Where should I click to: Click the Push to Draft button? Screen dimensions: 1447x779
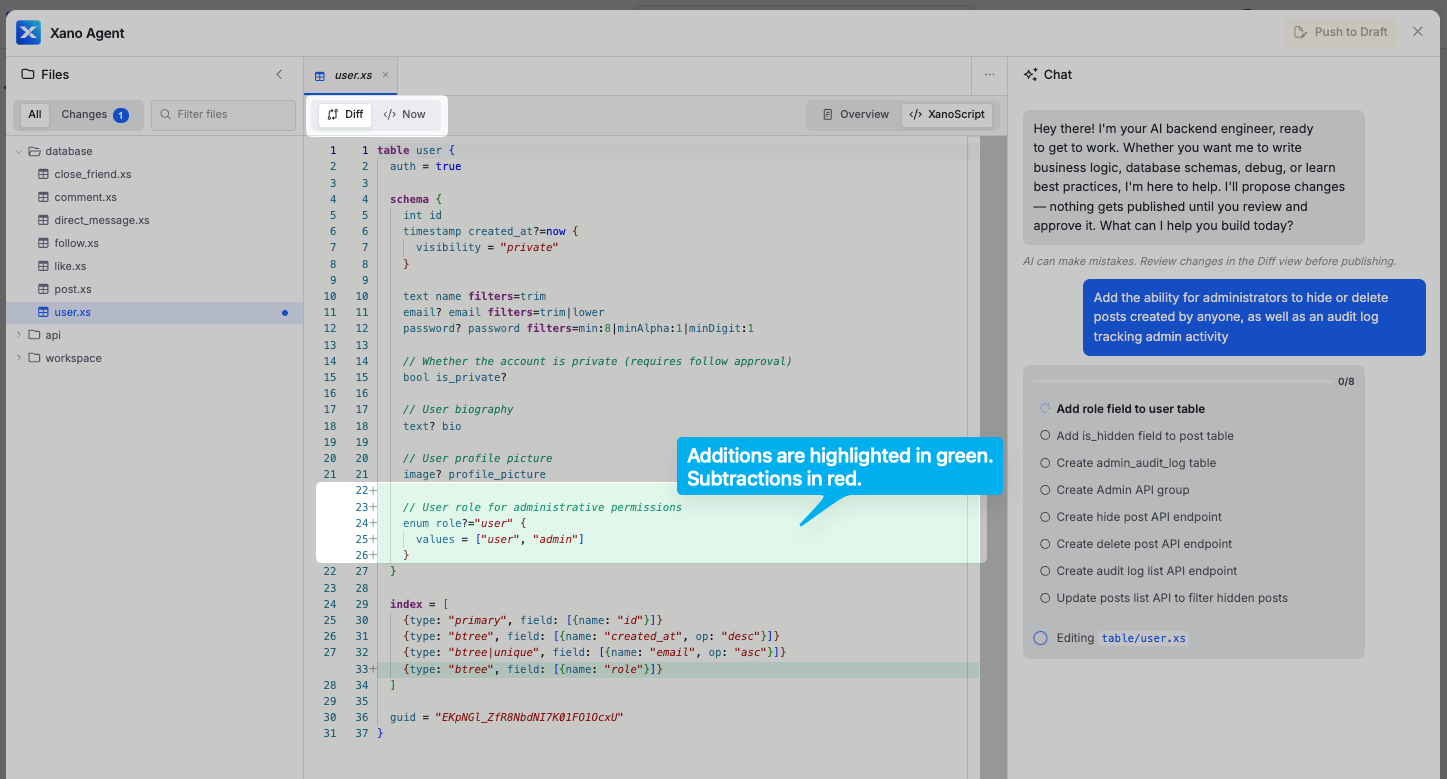coord(1341,32)
